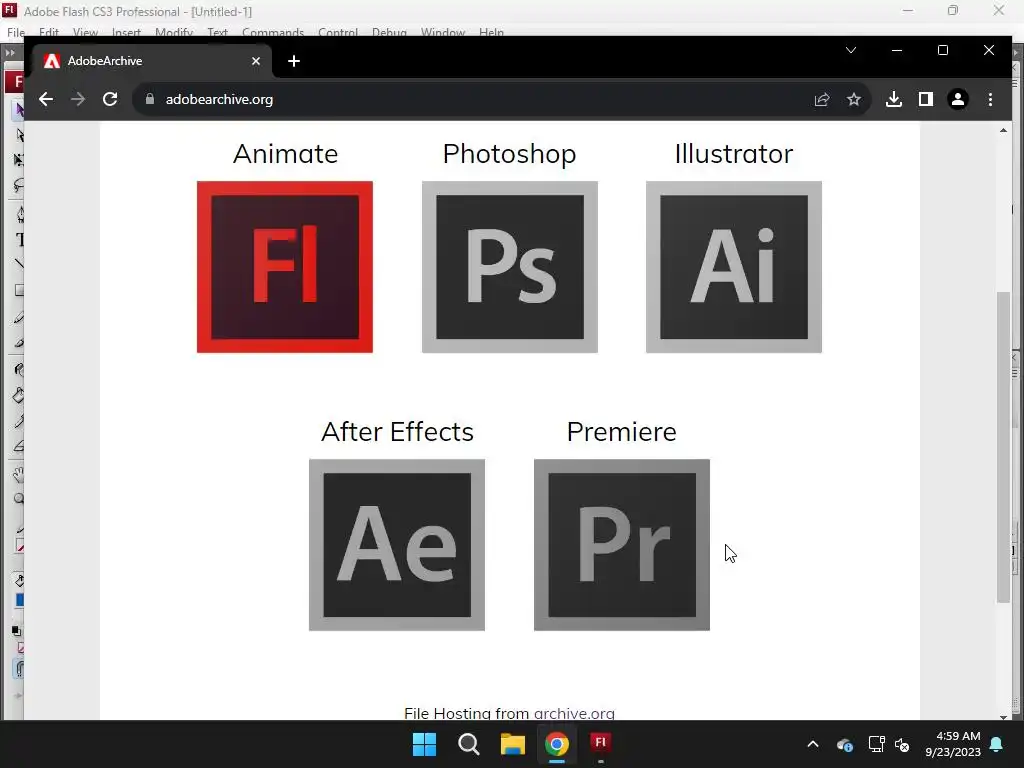Select Flash Line tool
This screenshot has width=1024, height=768.
(x=19, y=264)
